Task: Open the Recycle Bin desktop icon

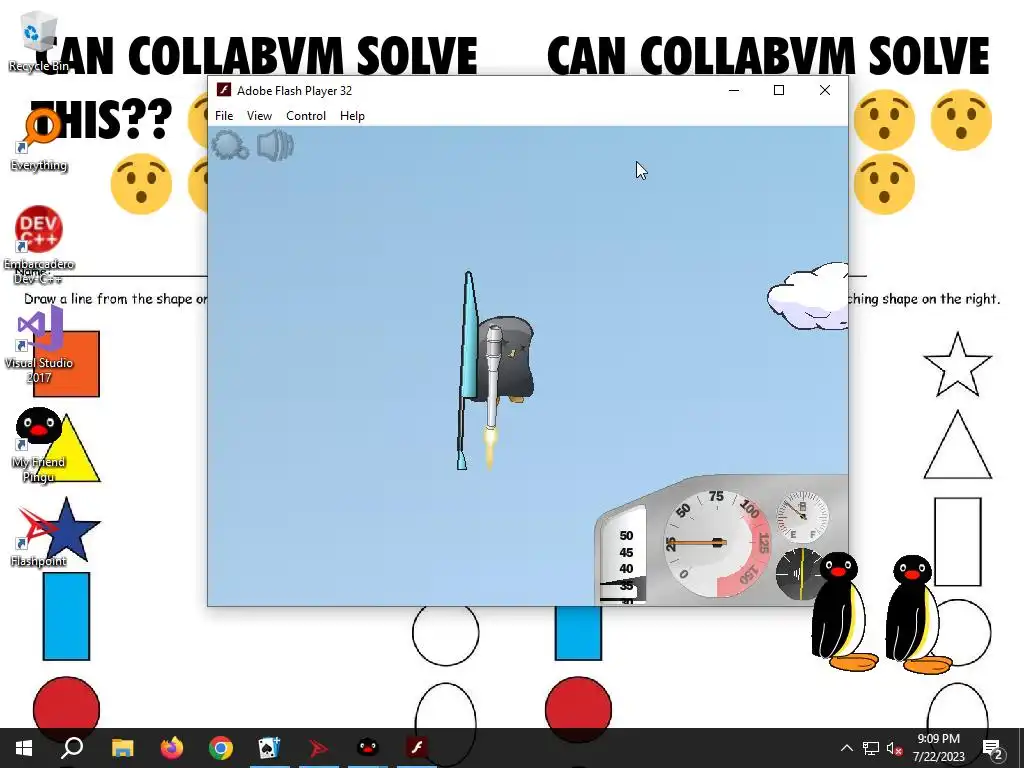Action: pos(39,42)
